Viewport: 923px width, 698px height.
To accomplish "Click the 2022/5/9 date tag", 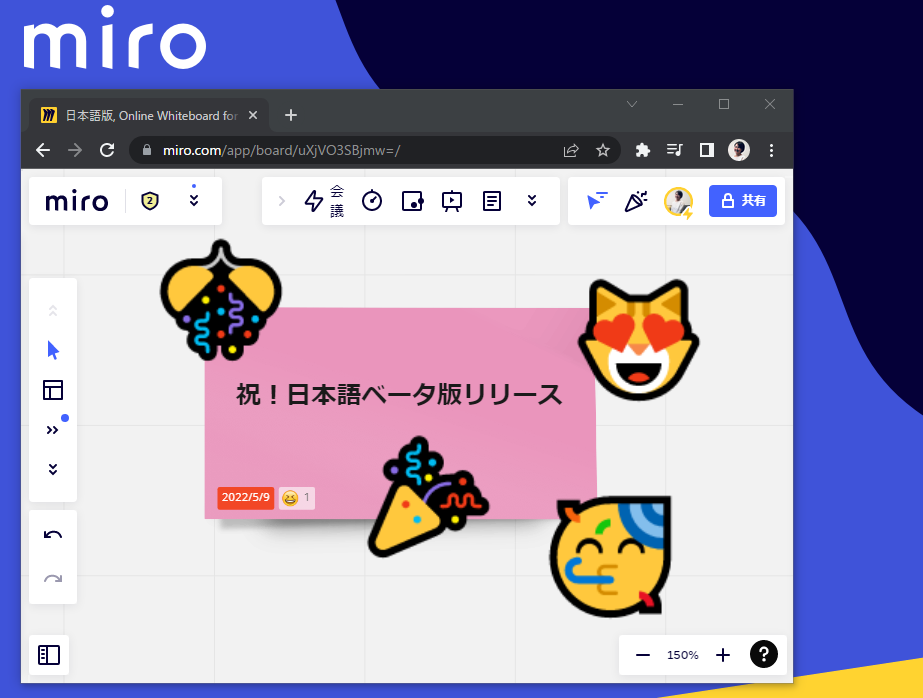I will click(x=245, y=497).
